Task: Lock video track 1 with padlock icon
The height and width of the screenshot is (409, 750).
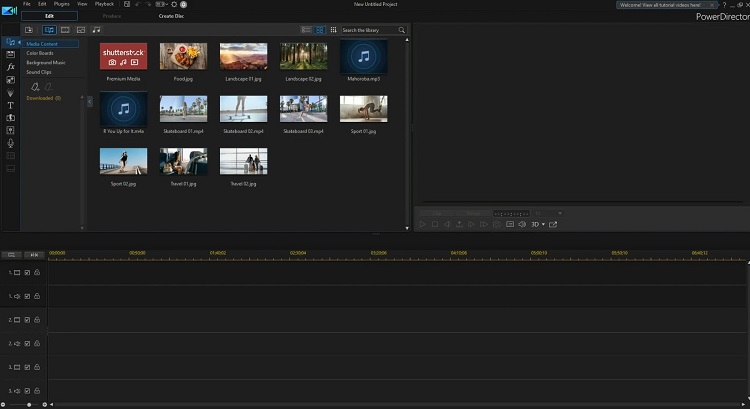Action: point(37,272)
